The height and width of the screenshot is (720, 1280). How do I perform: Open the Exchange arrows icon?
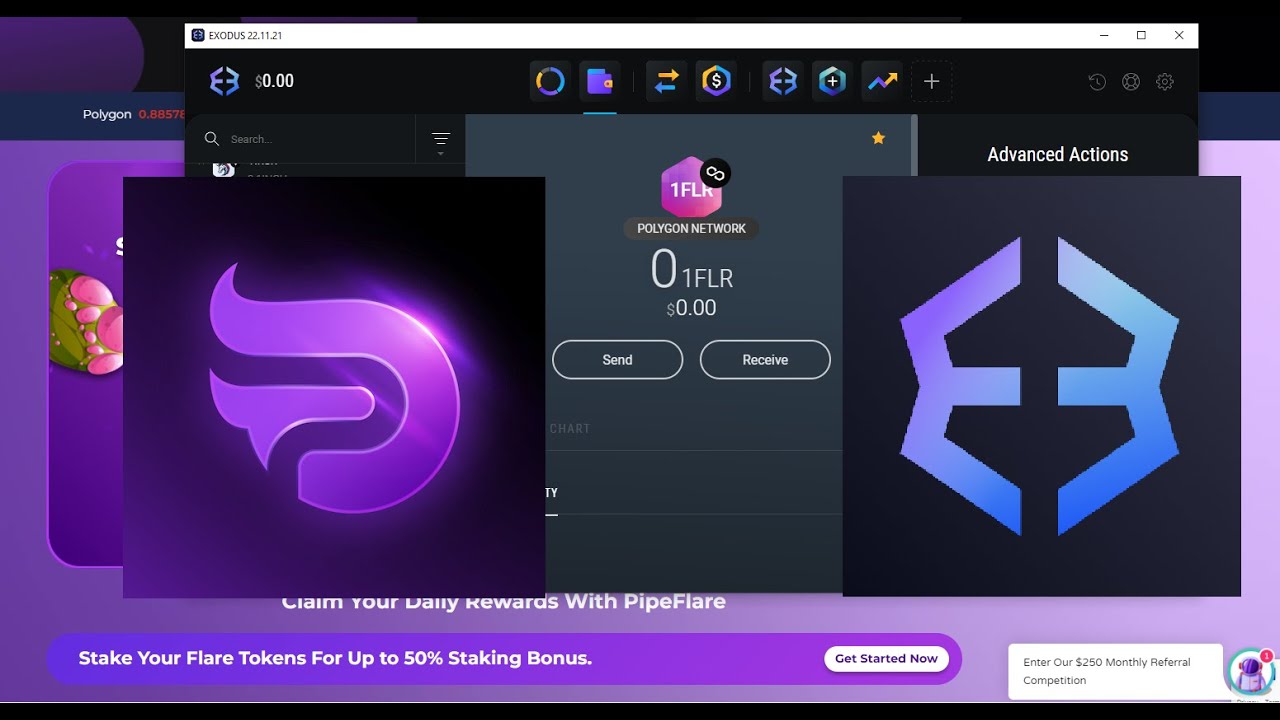click(666, 81)
